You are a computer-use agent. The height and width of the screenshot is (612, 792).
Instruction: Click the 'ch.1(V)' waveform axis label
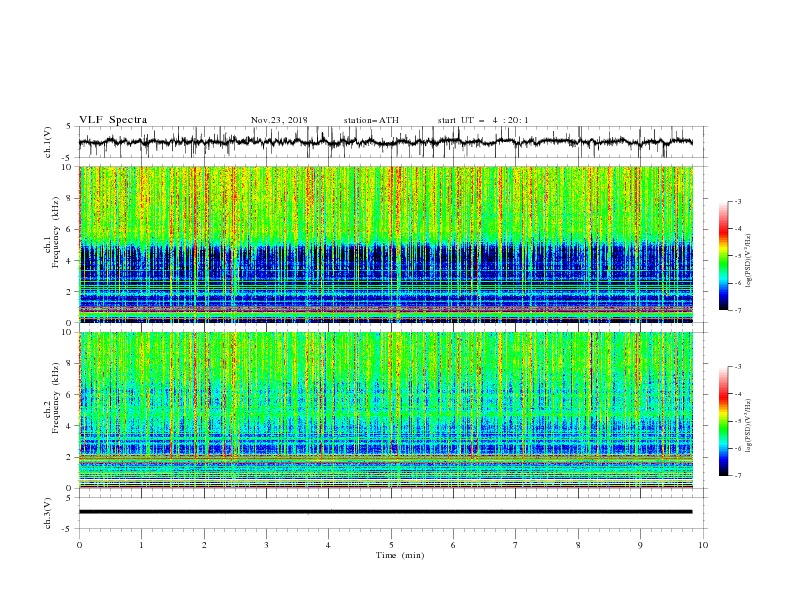pos(48,142)
